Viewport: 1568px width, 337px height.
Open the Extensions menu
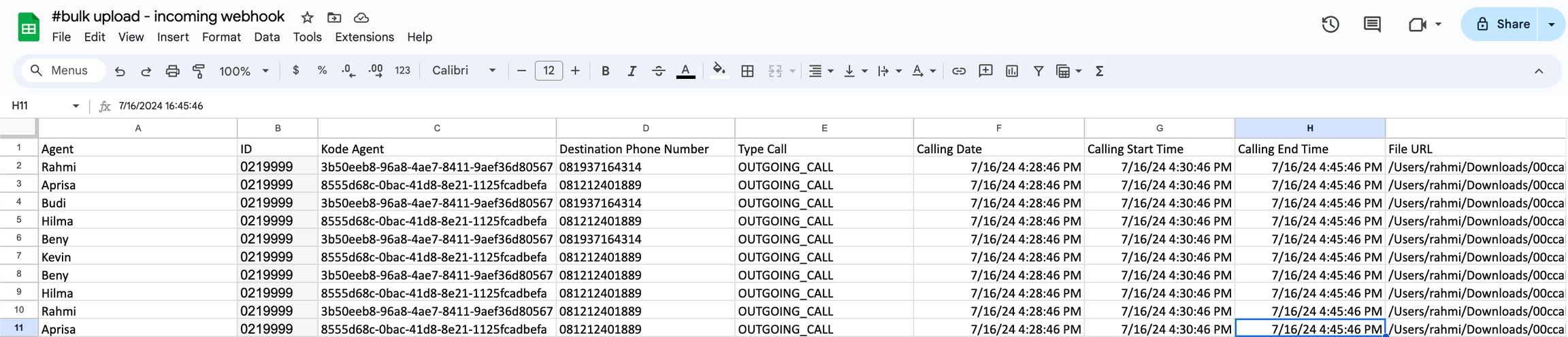pos(364,37)
